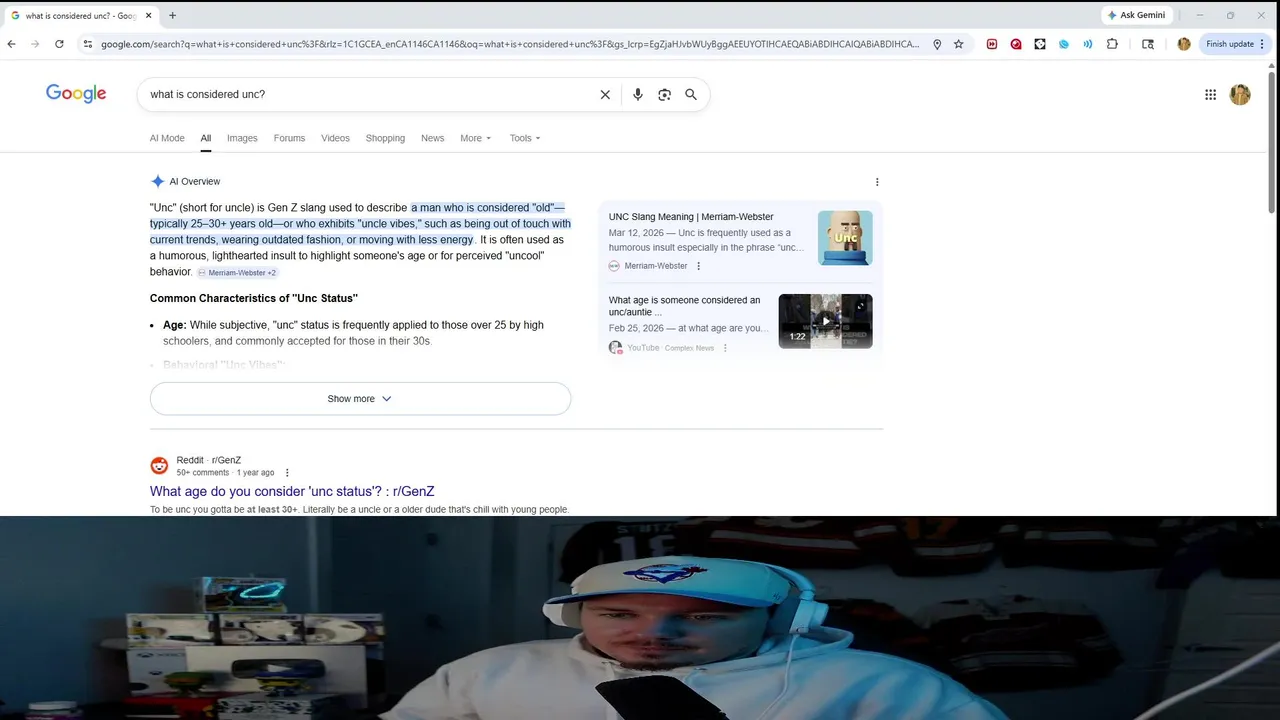Screen dimensions: 1280x720
Task: Switch to Shopping results
Action: (385, 138)
